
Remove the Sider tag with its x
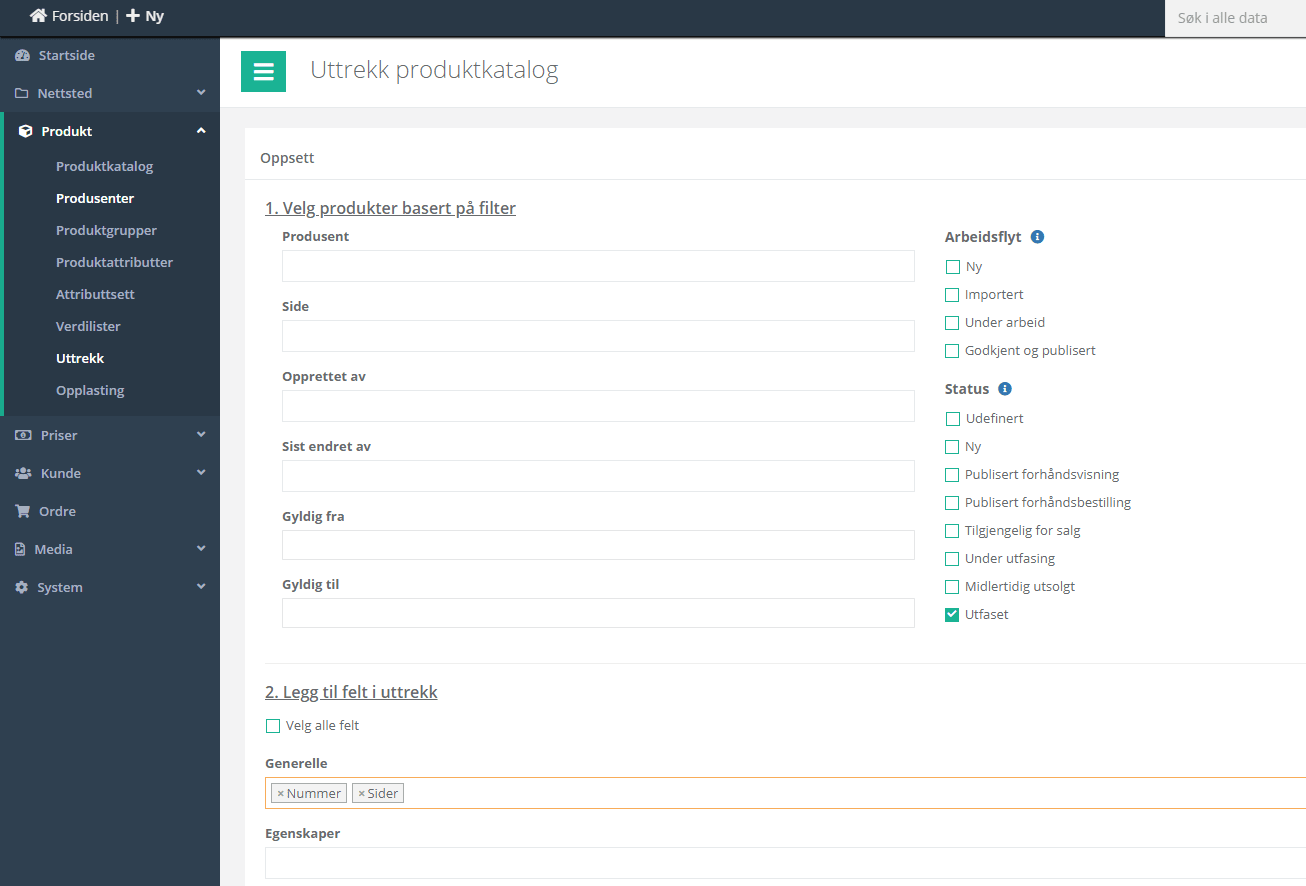pos(361,793)
